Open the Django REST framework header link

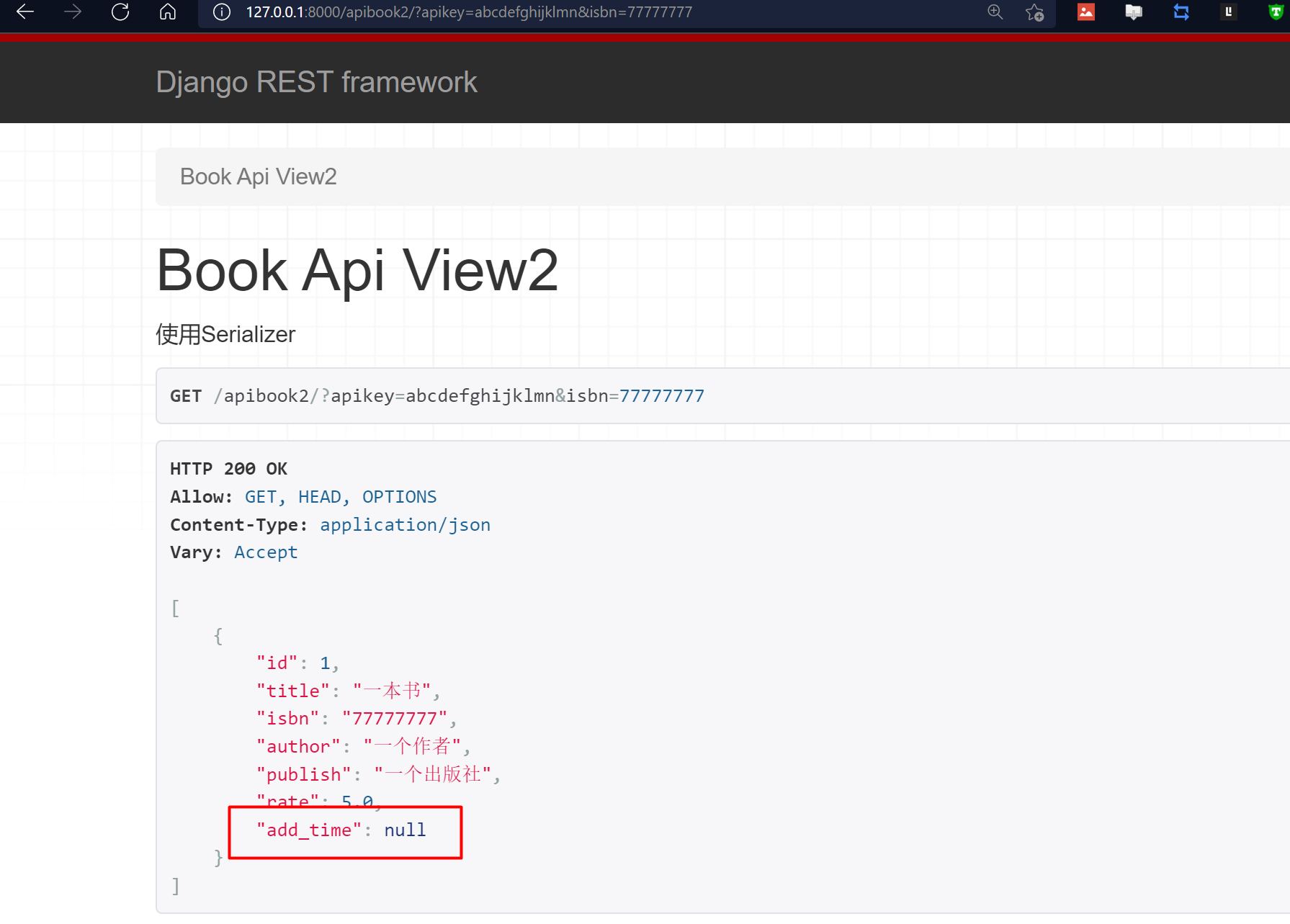[316, 82]
